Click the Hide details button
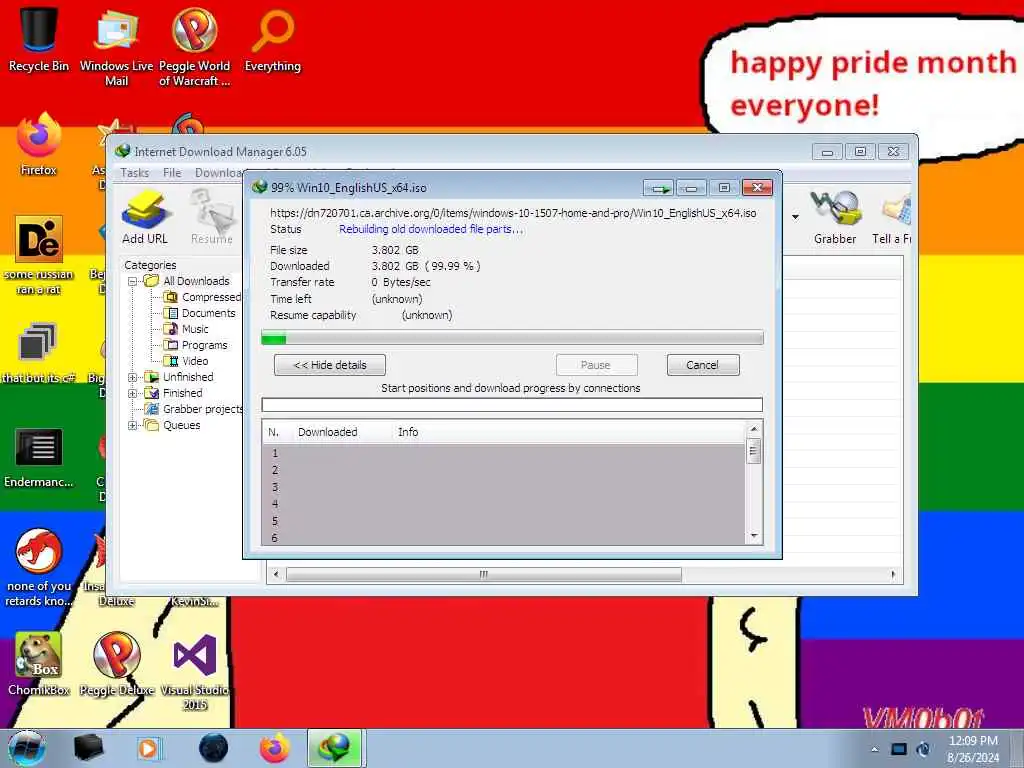Viewport: 1024px width, 768px height. (x=330, y=365)
